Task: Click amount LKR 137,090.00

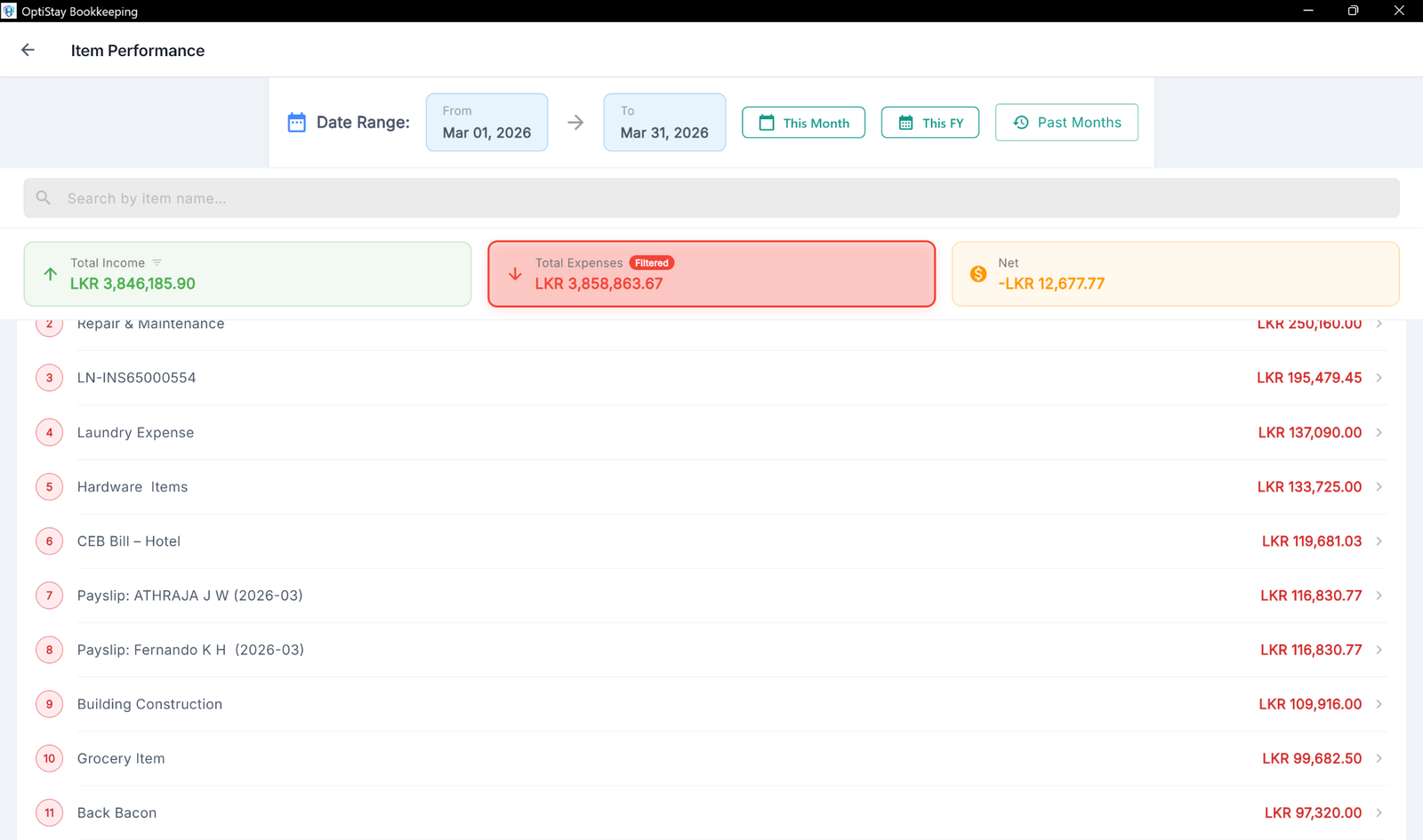Action: pyautogui.click(x=1310, y=432)
